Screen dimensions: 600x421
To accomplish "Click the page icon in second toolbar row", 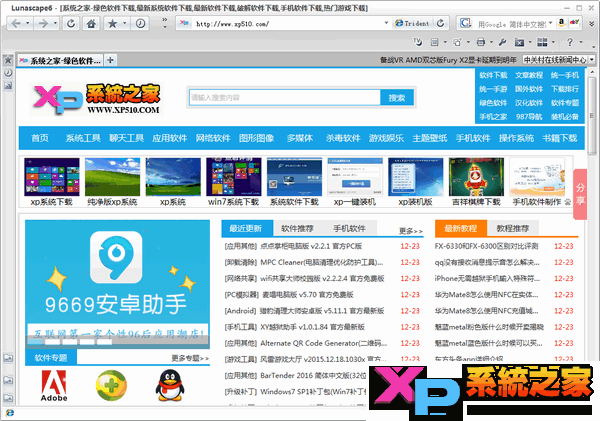I will [434, 42].
